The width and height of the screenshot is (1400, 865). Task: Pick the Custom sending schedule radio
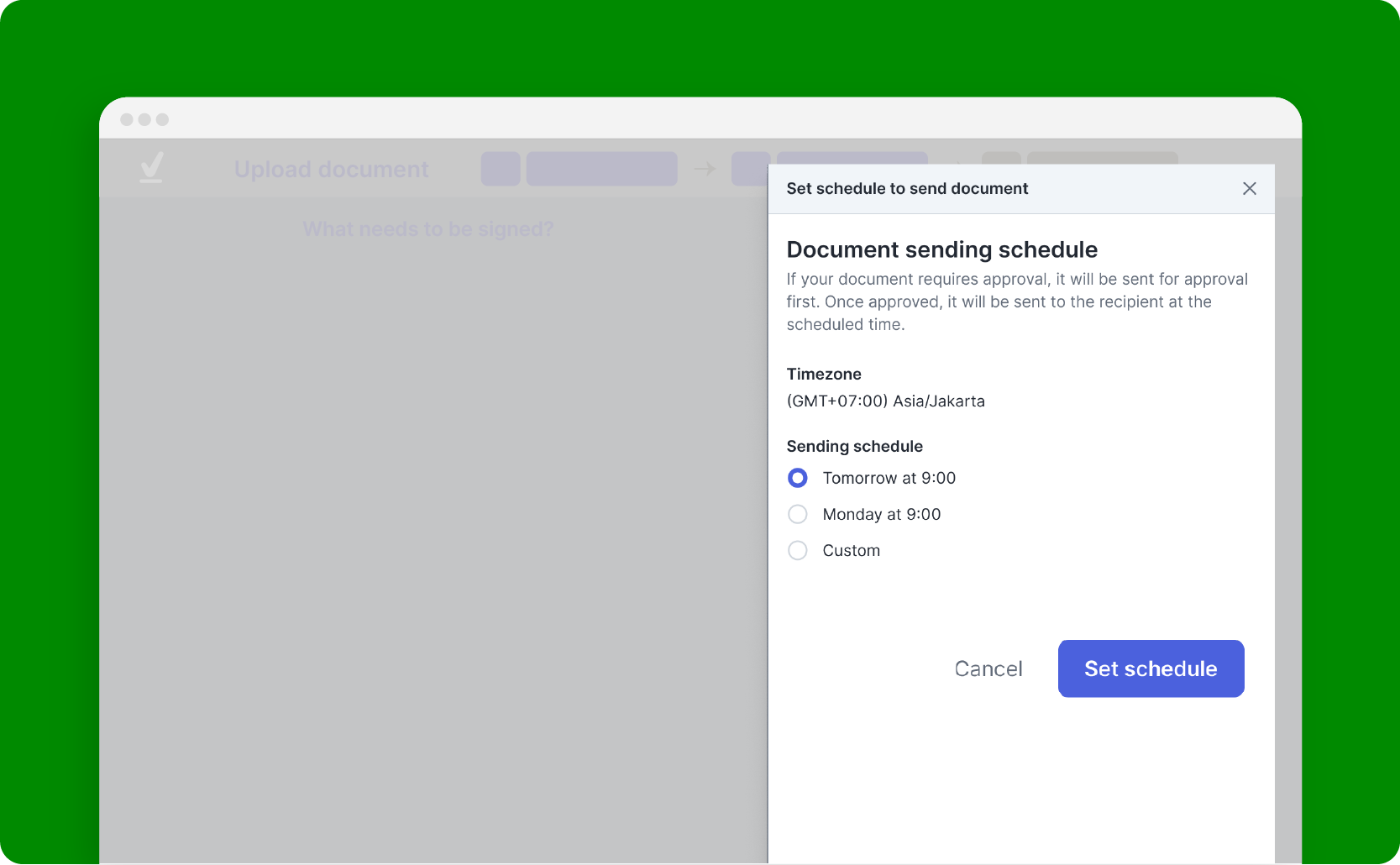798,550
